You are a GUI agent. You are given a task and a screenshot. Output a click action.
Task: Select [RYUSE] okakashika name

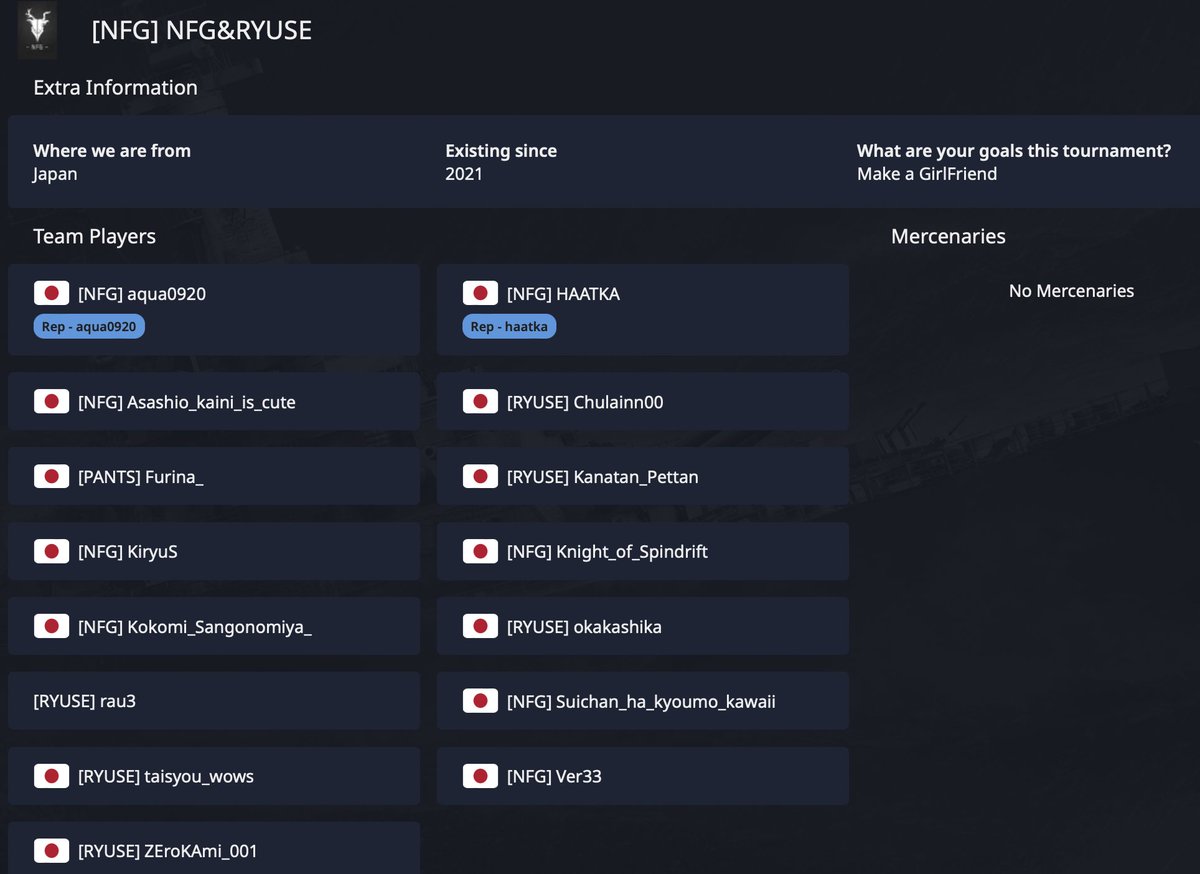tap(584, 627)
